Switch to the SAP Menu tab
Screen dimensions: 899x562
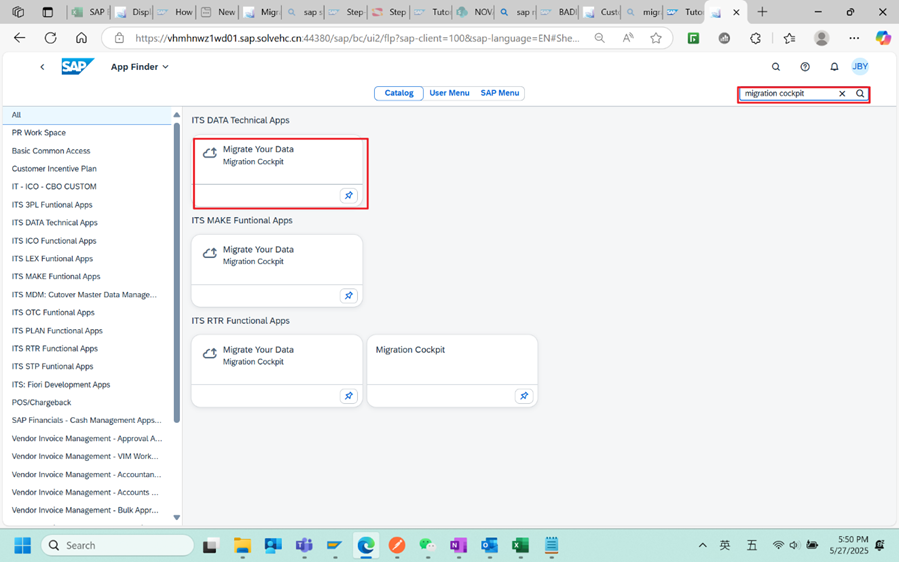[x=500, y=93]
